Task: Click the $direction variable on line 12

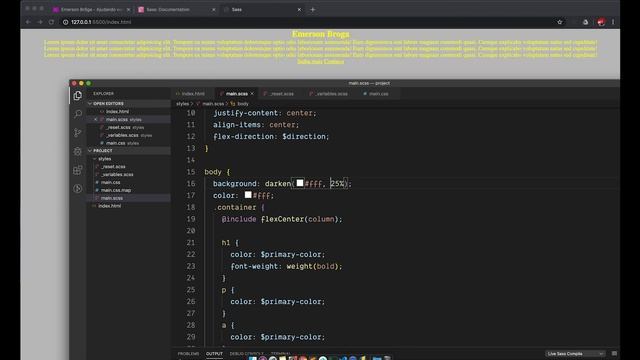Action: point(304,137)
